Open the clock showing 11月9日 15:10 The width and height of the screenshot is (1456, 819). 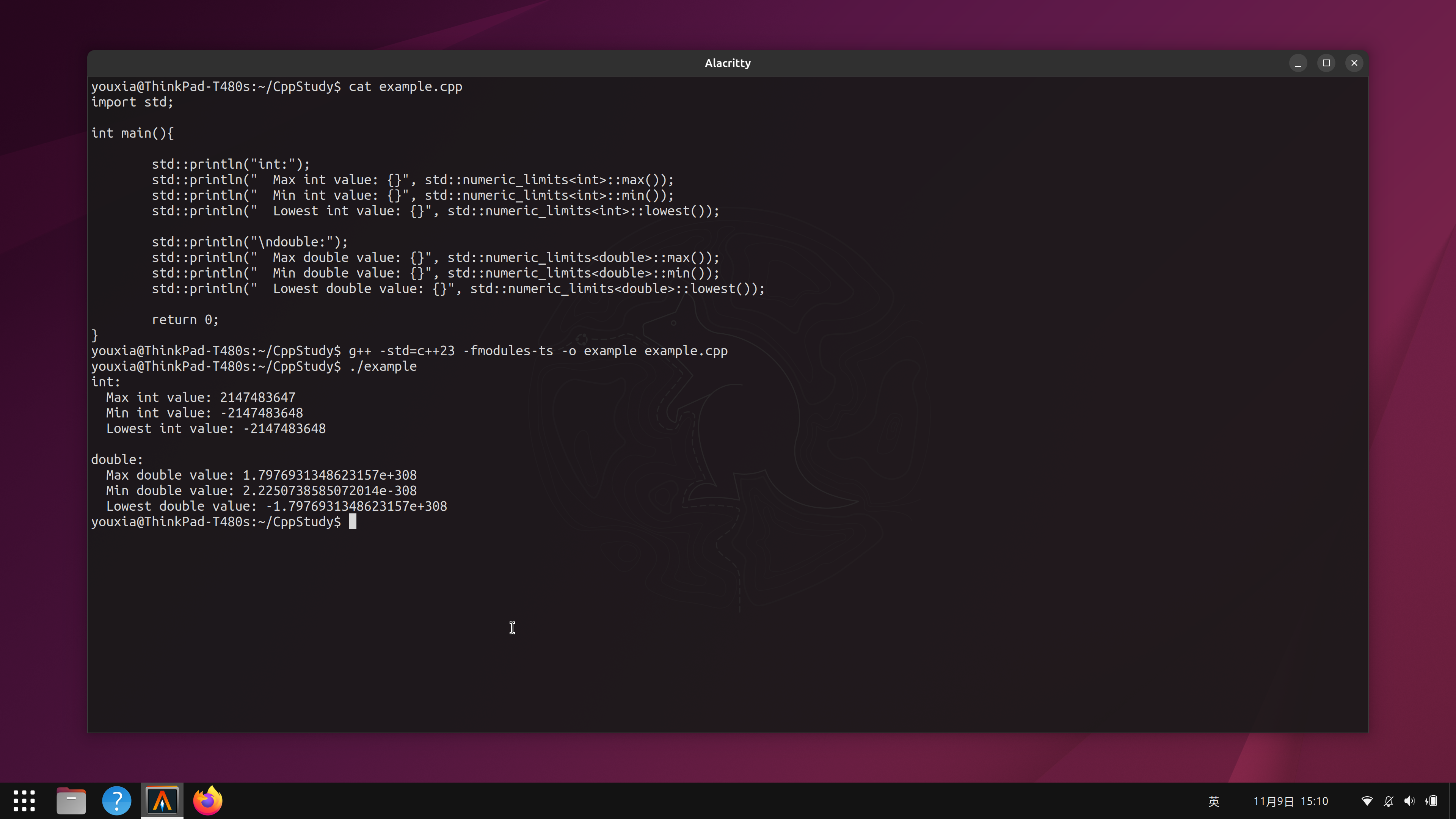1290,802
